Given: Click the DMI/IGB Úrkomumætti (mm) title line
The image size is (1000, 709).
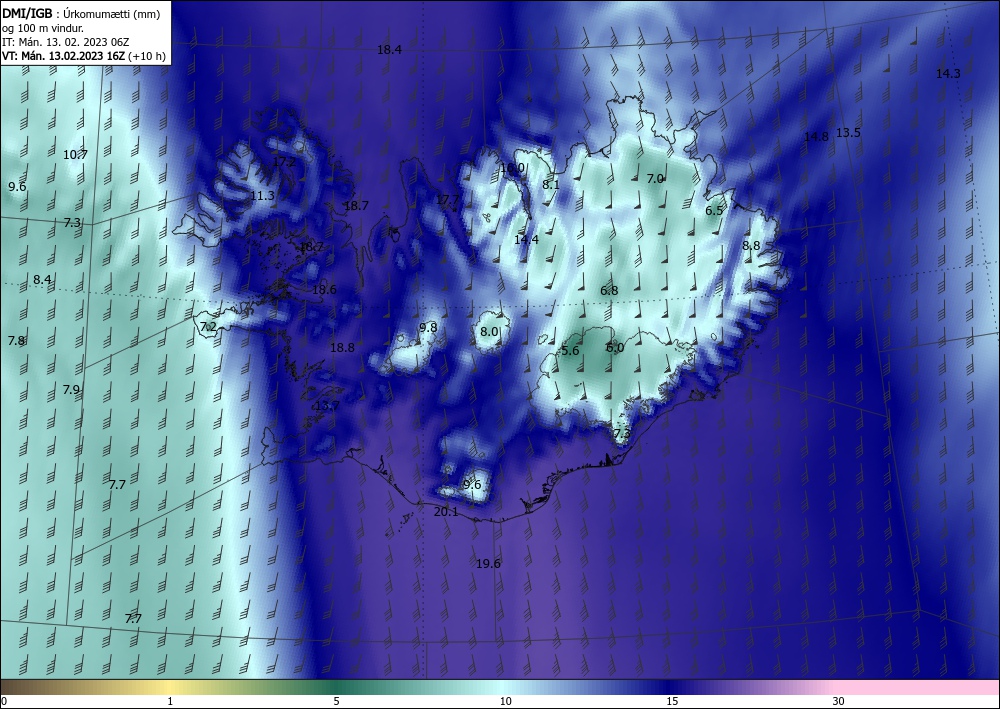Looking at the screenshot, I should point(81,13).
